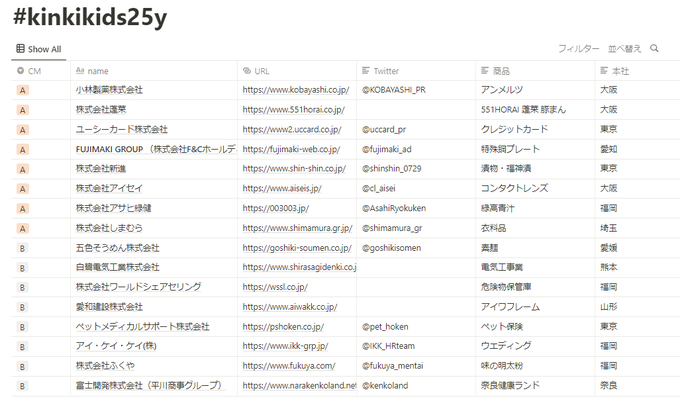Image resolution: width=680 pixels, height=415 pixels.
Task: Open page 株式会社新進
Action: point(101,169)
